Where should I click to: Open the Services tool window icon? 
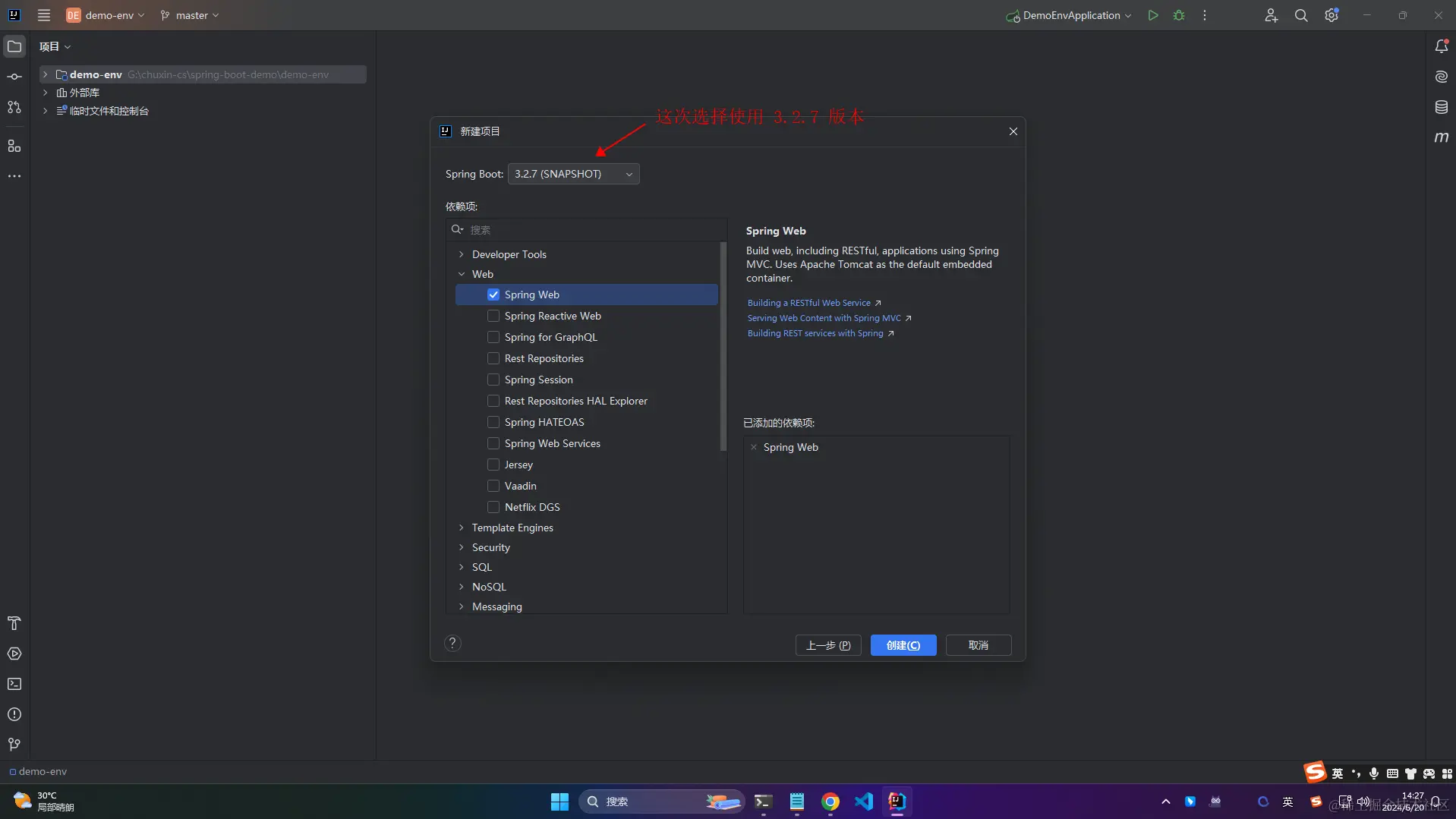pos(14,654)
